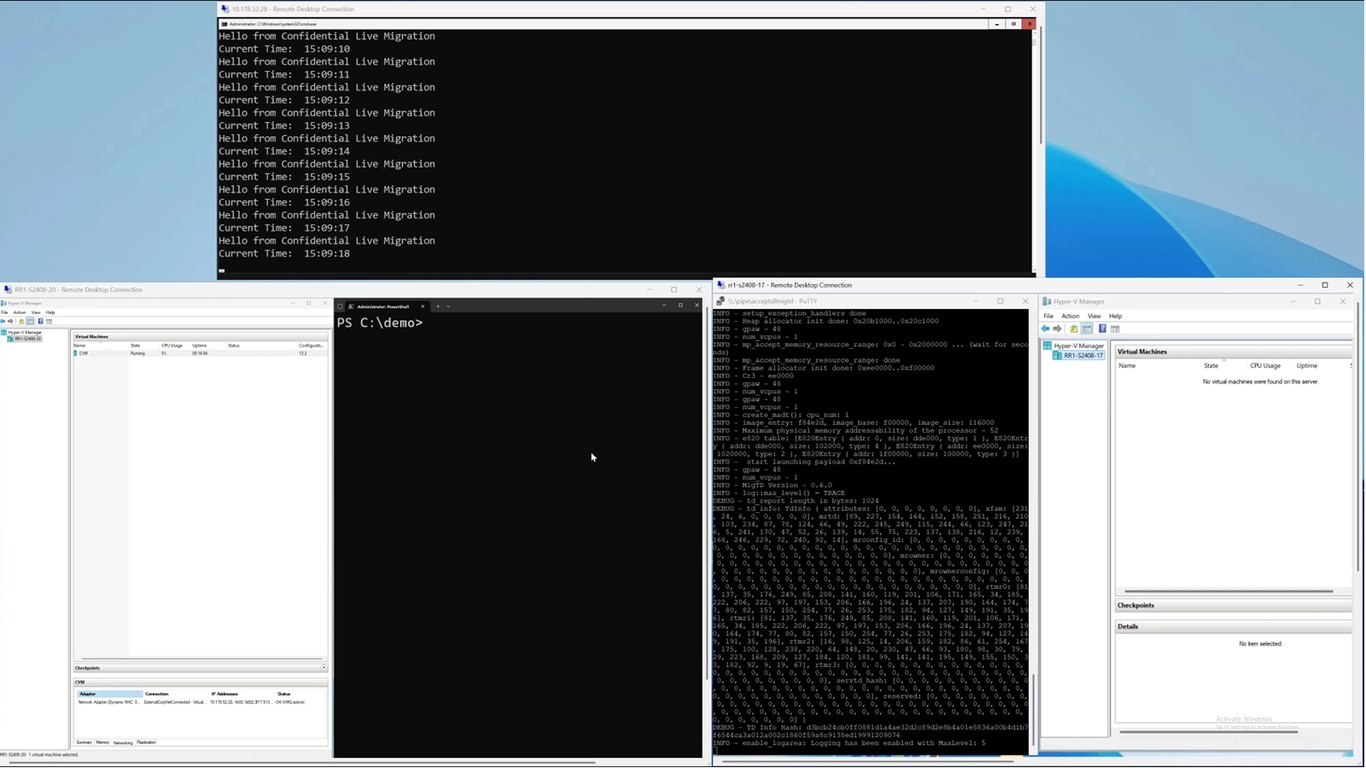The width and height of the screenshot is (1366, 768).
Task: Click the PuTTY icon in the acceptallmigtd title bar
Action: 720,300
